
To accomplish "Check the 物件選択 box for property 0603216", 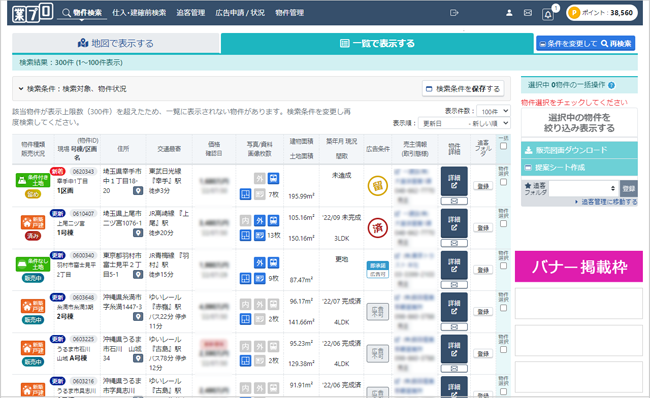I will [503, 391].
